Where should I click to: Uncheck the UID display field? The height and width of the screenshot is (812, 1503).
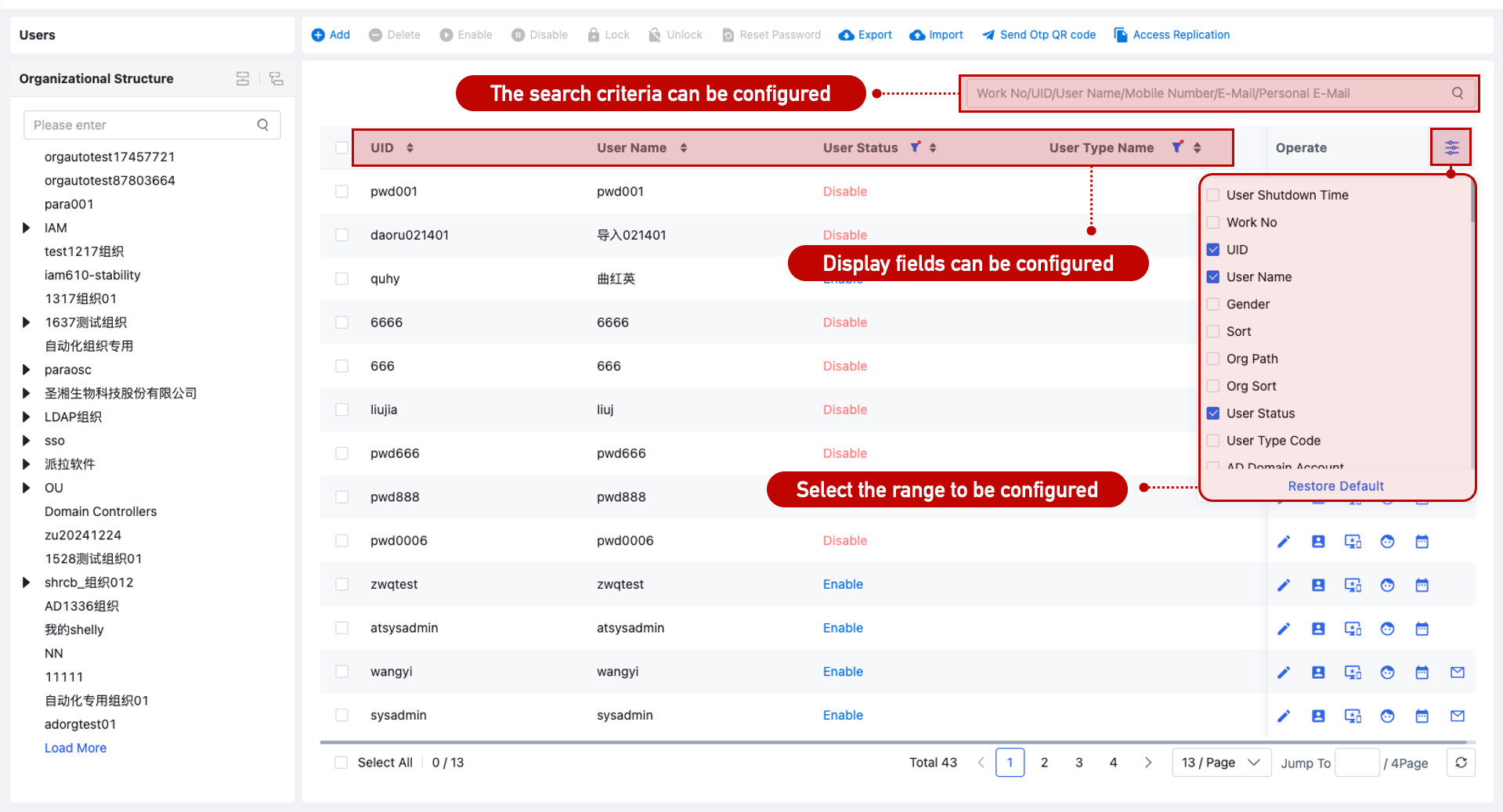point(1212,250)
